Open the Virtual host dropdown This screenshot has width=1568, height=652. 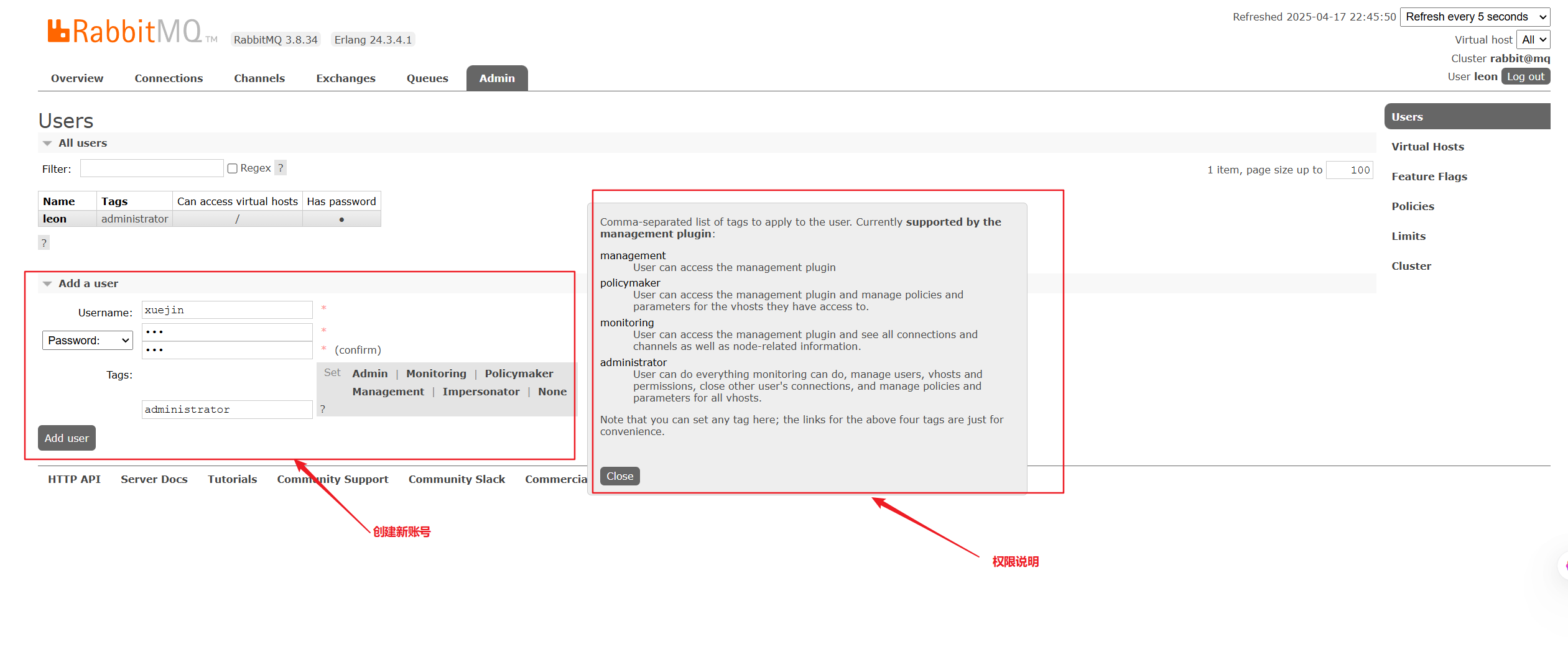[1533, 40]
